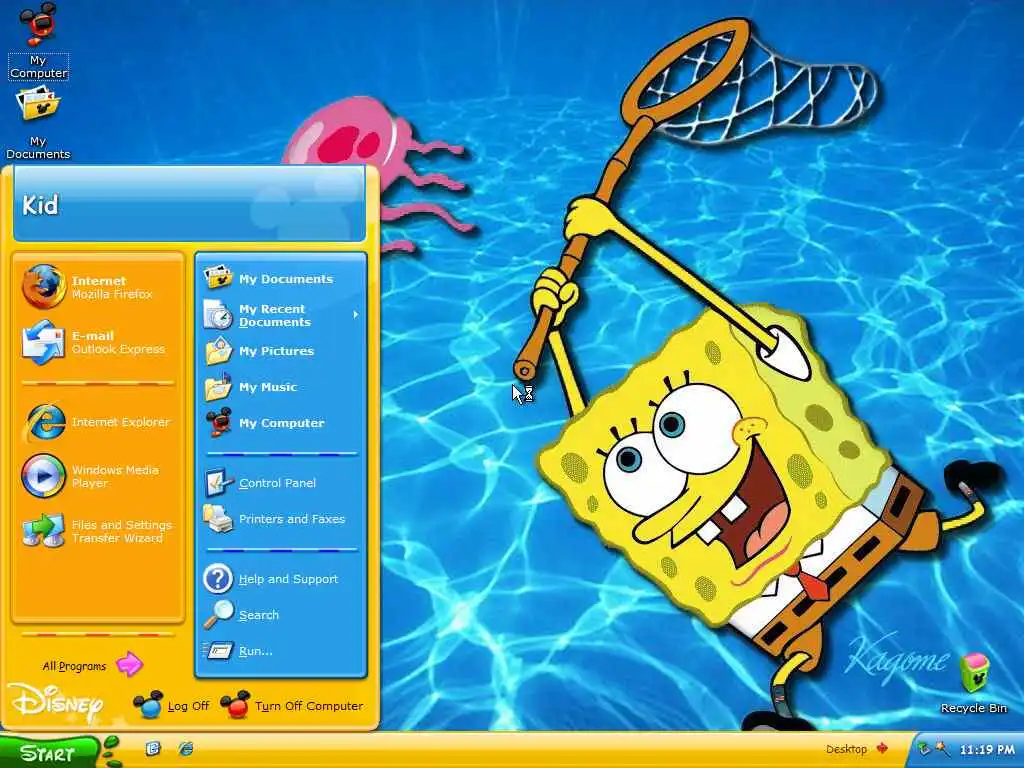1024x768 pixels.
Task: Click the blue Mickey Log Off icon
Action: coord(148,705)
